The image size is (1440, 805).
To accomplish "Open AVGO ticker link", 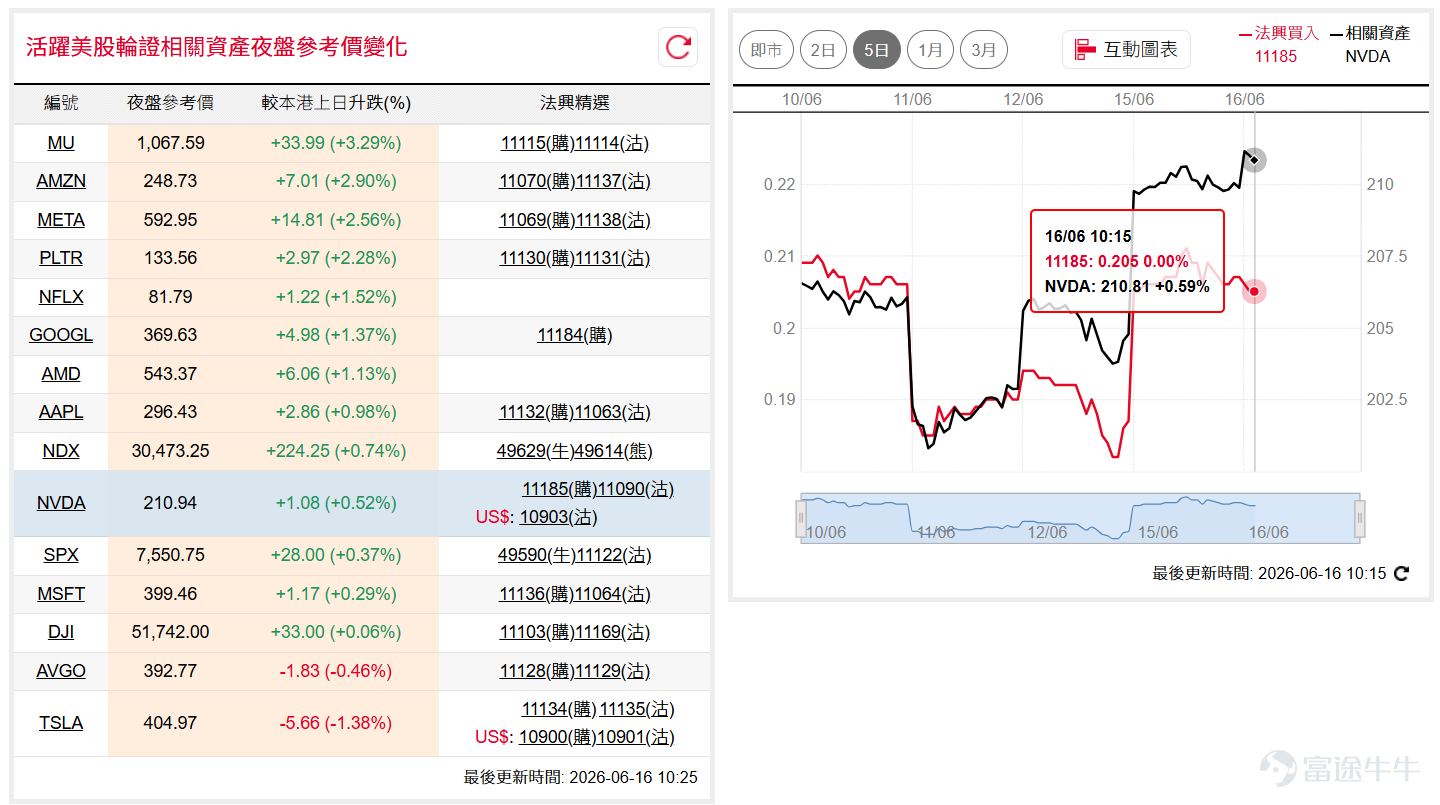I will coord(61,671).
